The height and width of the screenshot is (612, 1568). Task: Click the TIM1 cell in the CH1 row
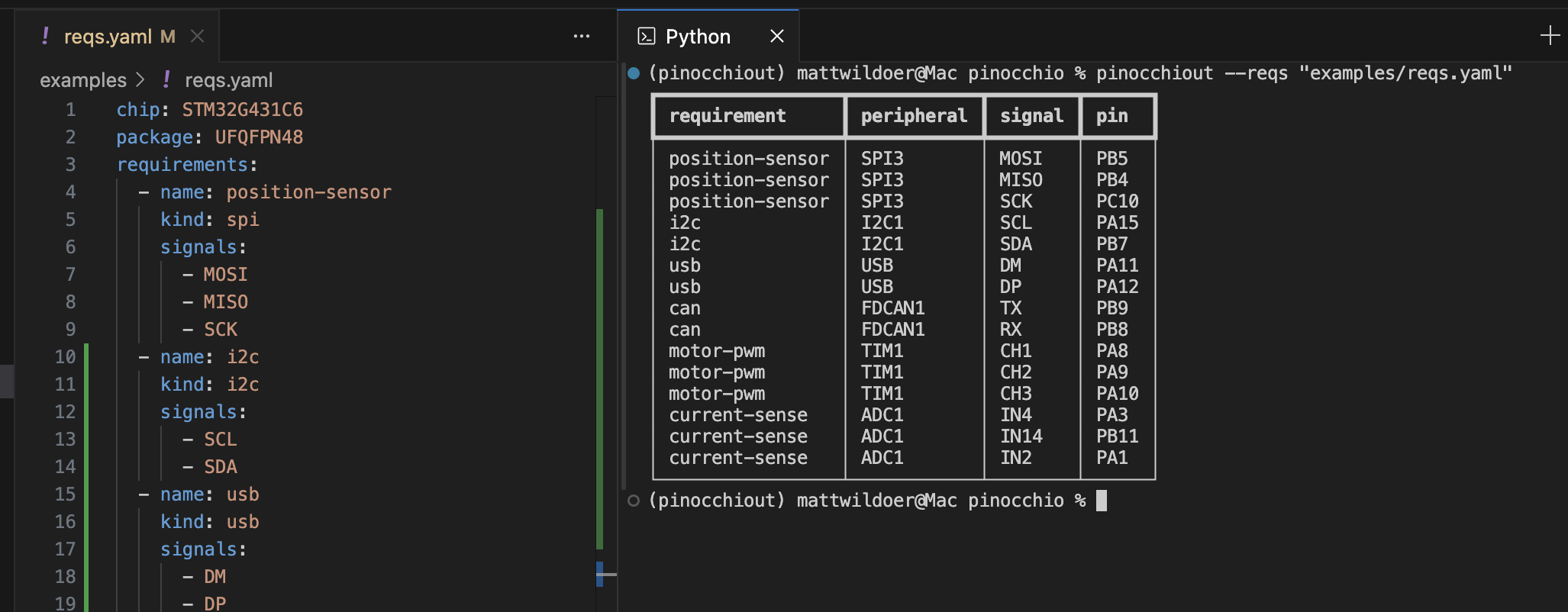click(x=882, y=351)
